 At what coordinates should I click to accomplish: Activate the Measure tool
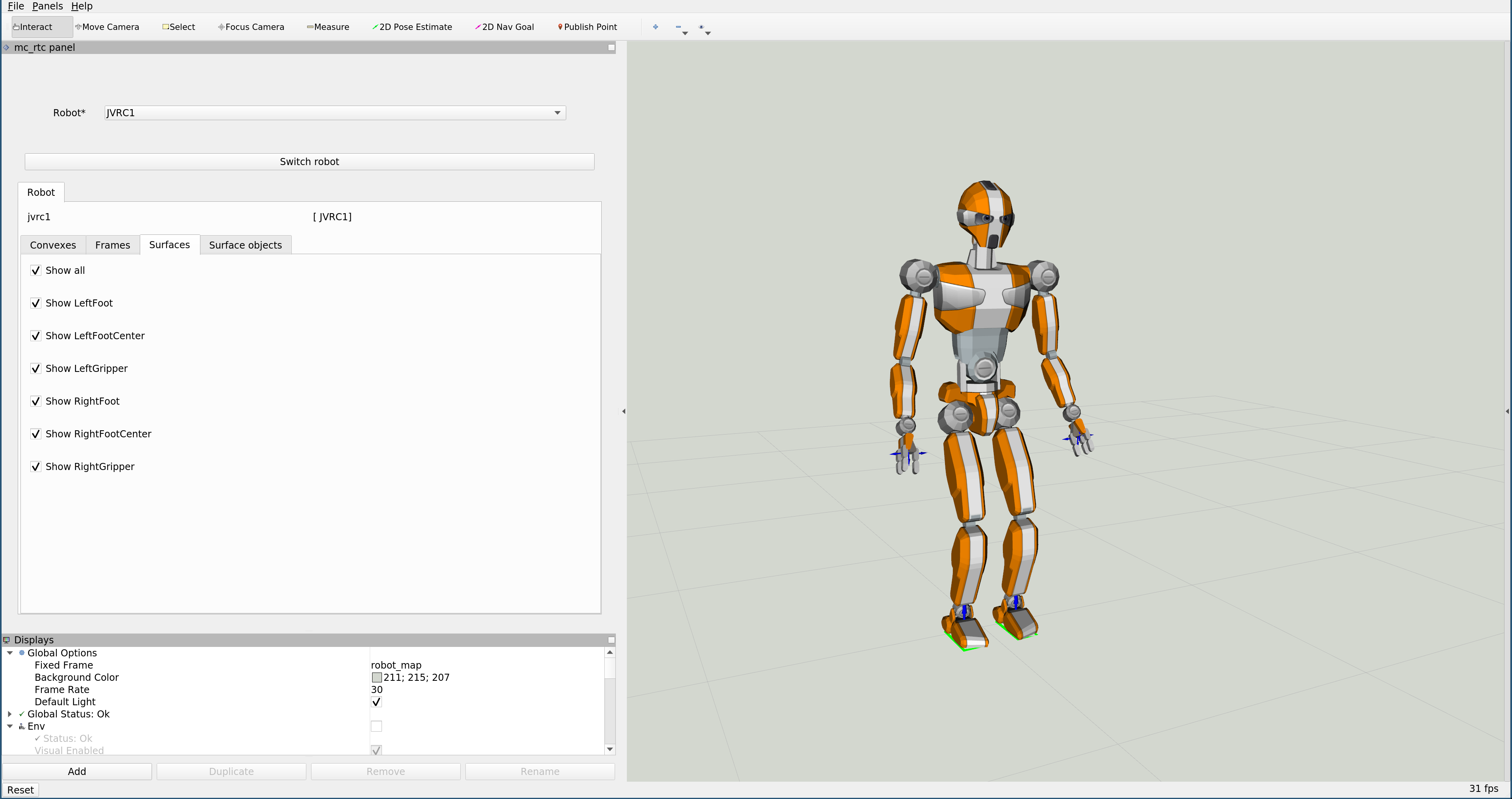pos(328,26)
